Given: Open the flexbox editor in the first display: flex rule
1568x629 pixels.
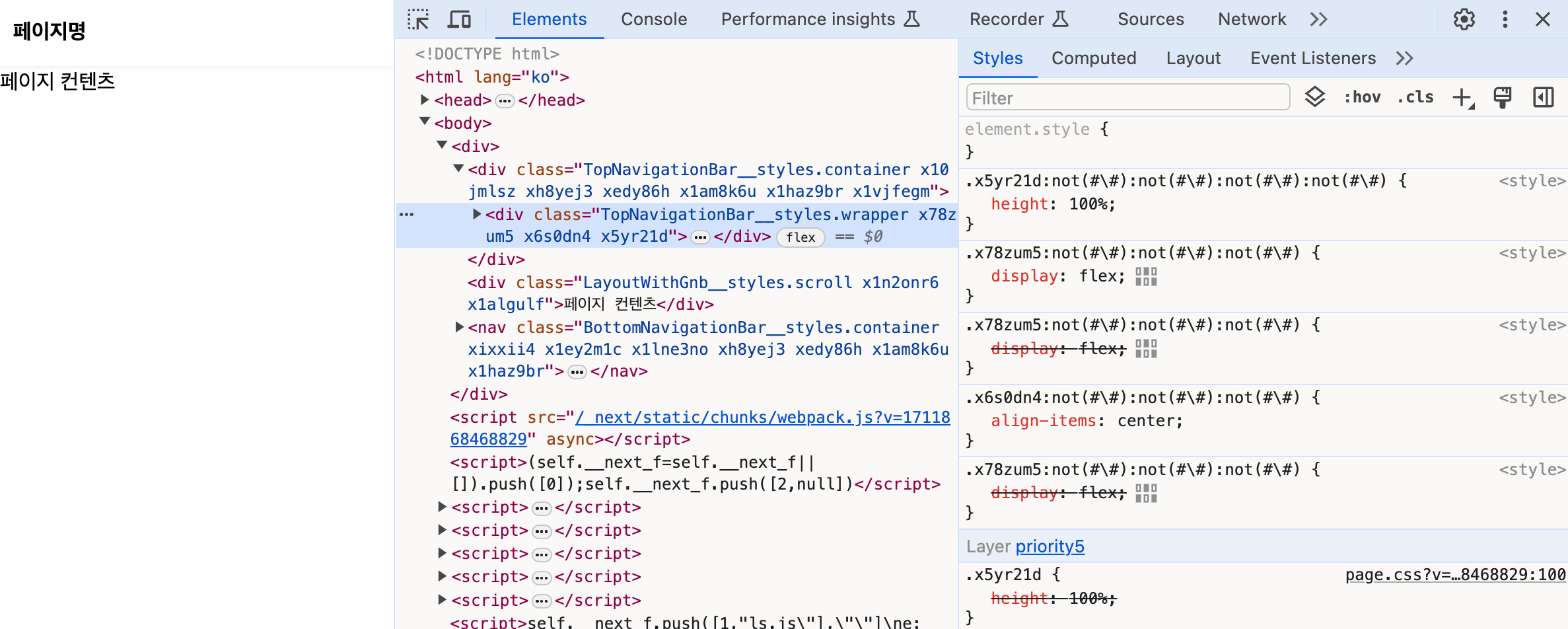Looking at the screenshot, I should pyautogui.click(x=1146, y=276).
